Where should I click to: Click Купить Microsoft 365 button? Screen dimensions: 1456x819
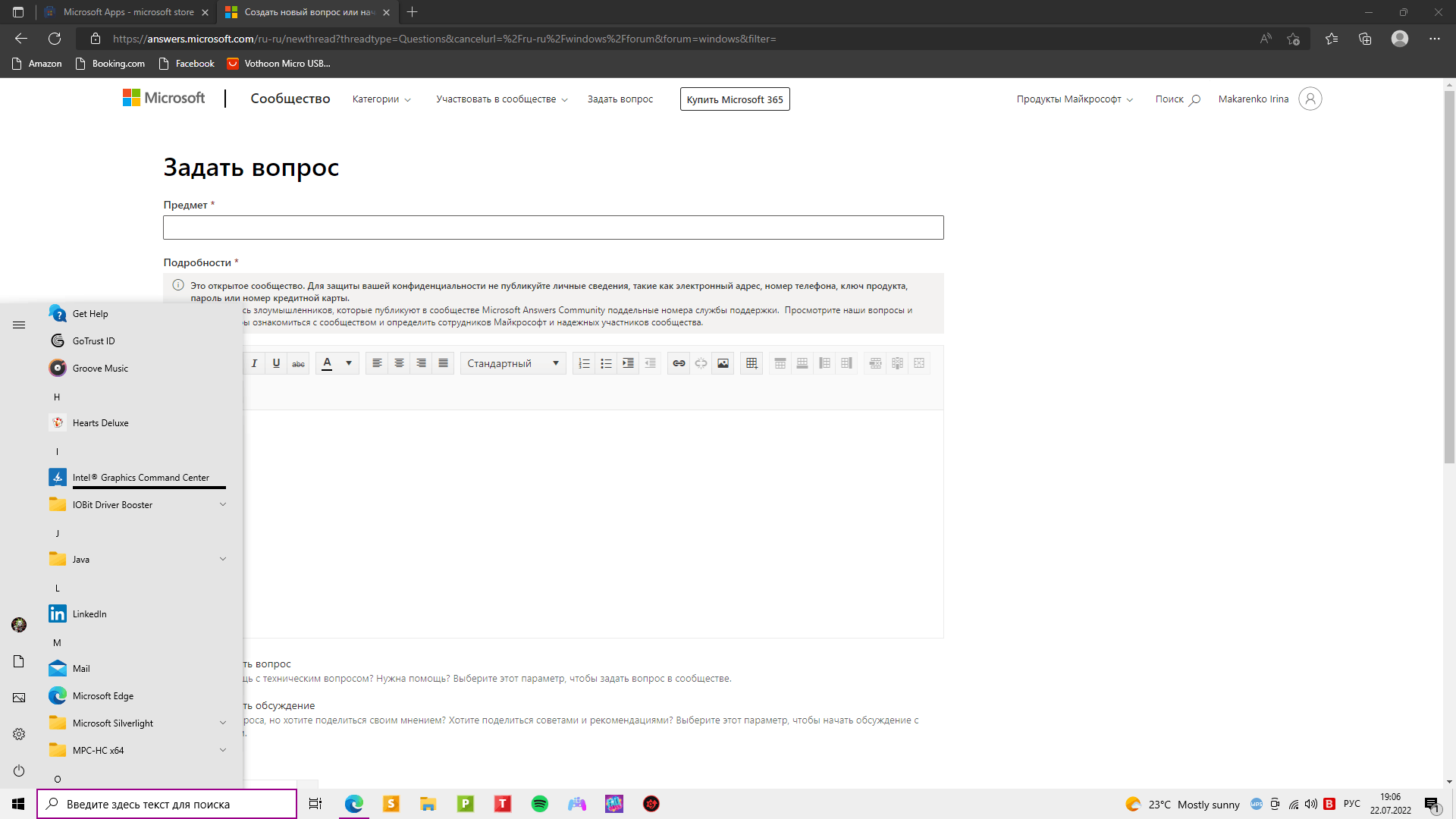pos(735,99)
